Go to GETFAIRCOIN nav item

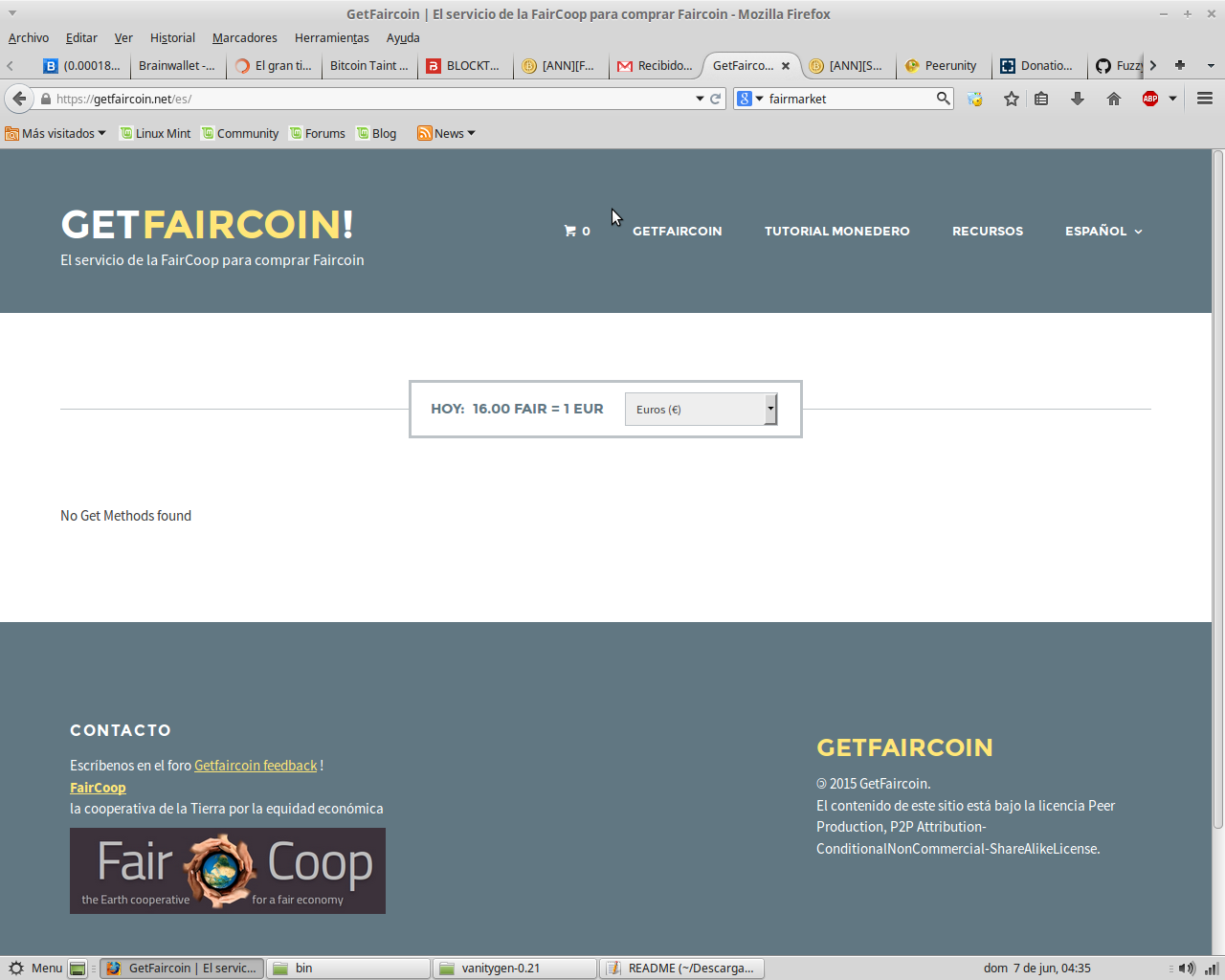(678, 231)
